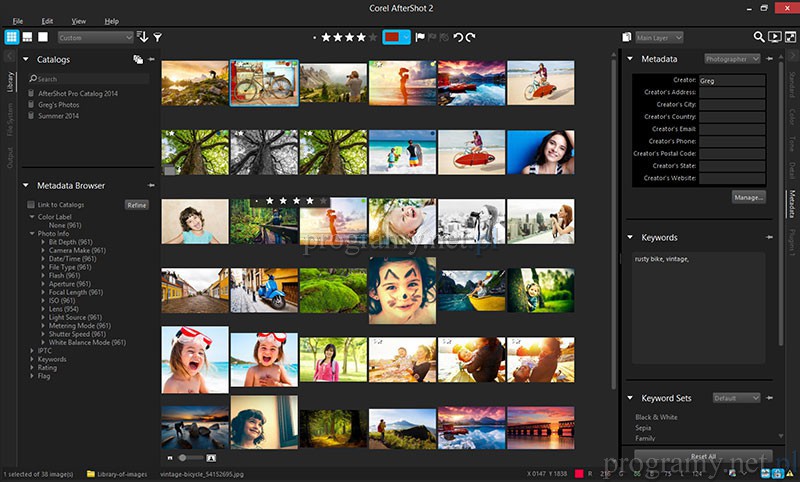Click the magnifier search icon
800x482 pixels.
tap(759, 37)
